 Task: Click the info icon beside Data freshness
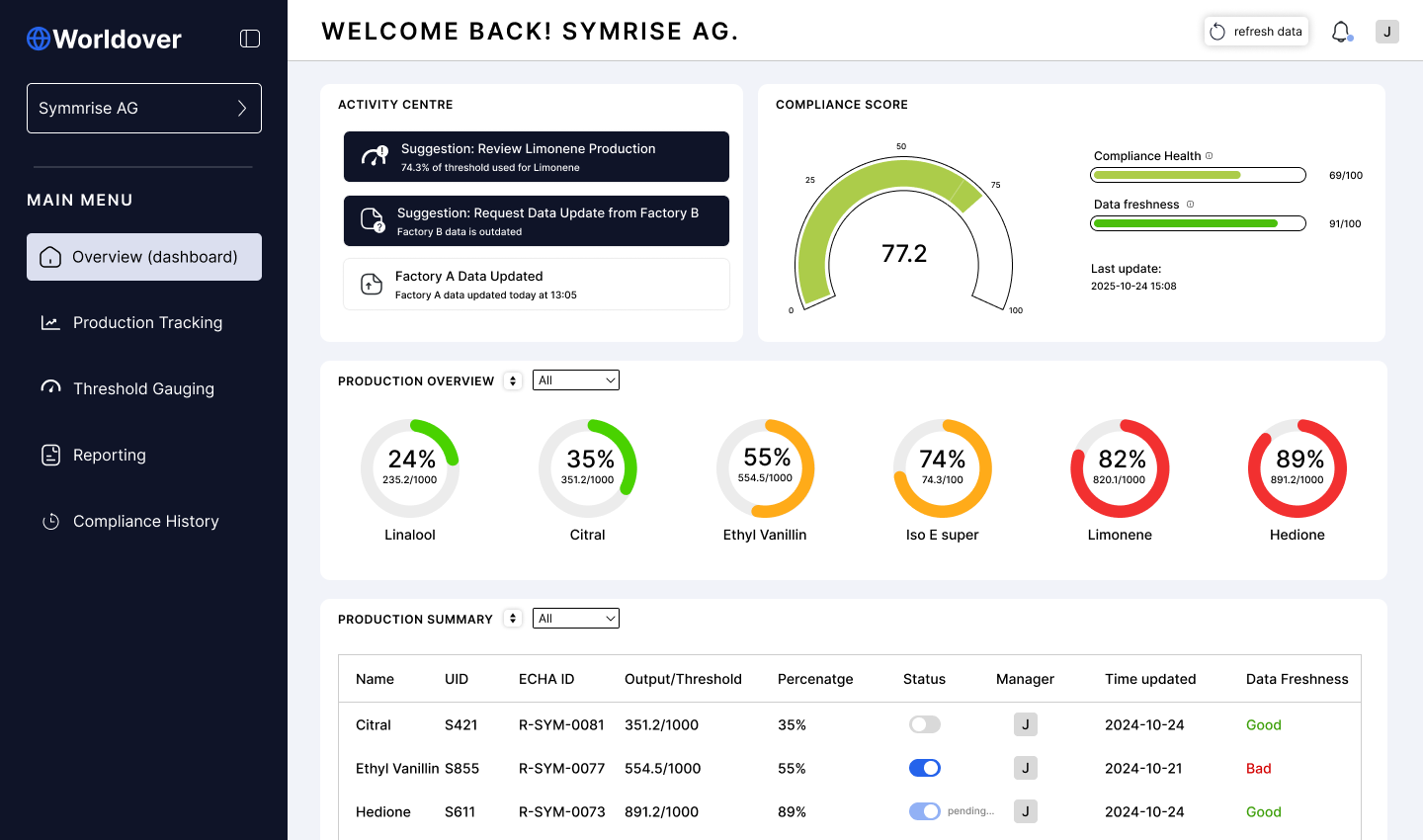point(1190,205)
